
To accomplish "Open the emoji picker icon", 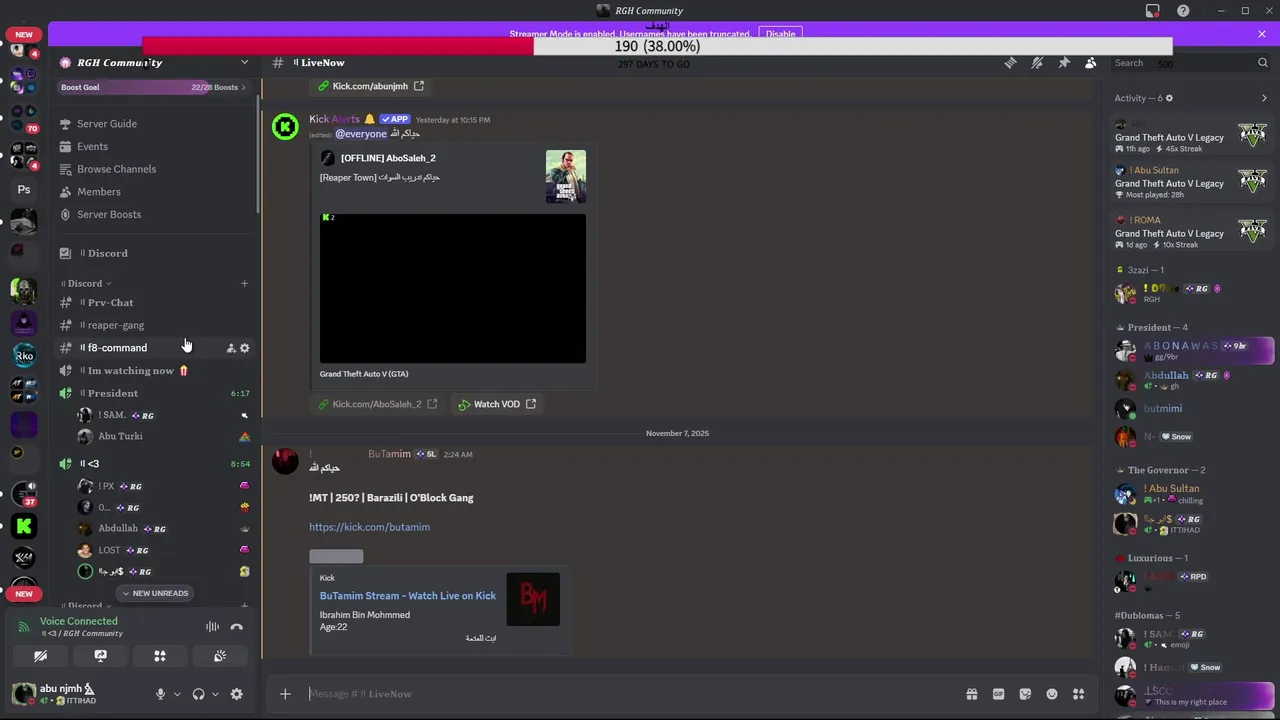I will (x=1052, y=694).
